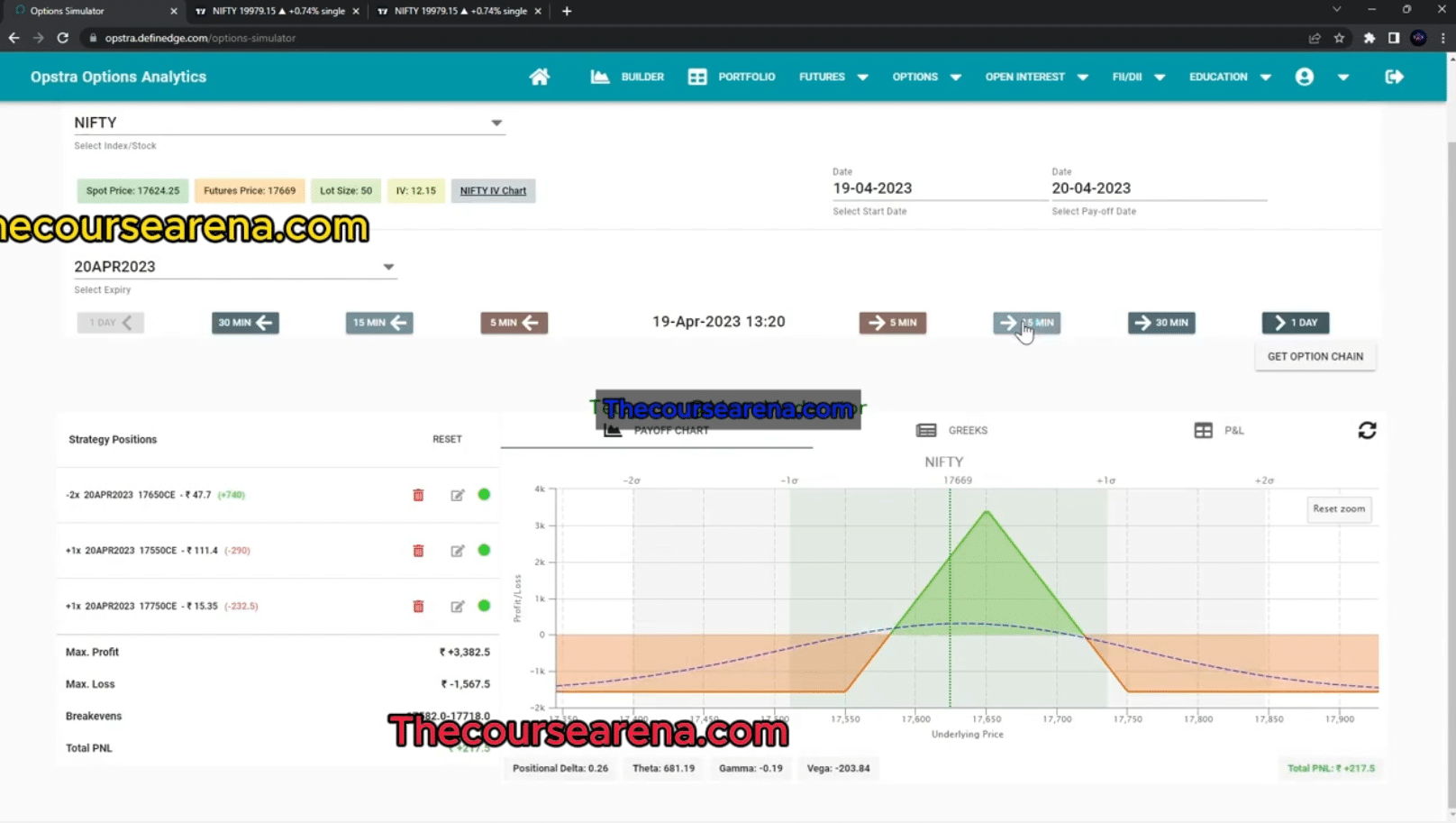Go to the Opstra home icon
1456x823 pixels.
click(539, 77)
